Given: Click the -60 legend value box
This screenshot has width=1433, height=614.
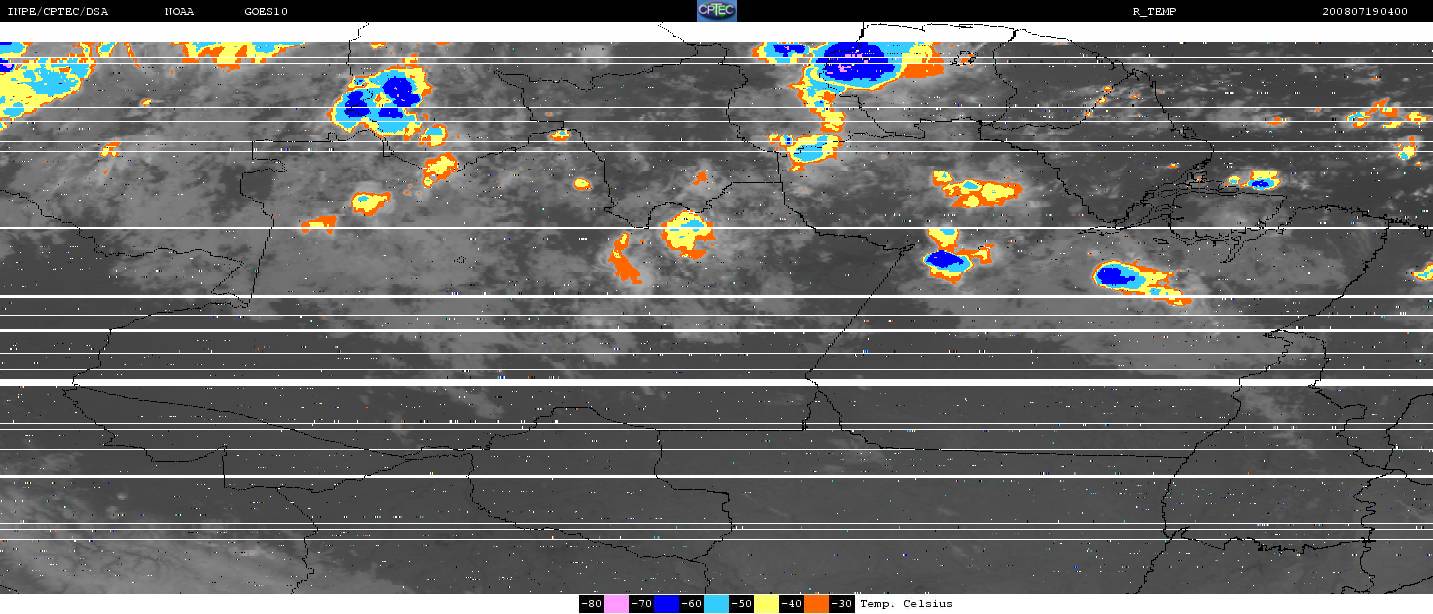Looking at the screenshot, I should [x=691, y=604].
